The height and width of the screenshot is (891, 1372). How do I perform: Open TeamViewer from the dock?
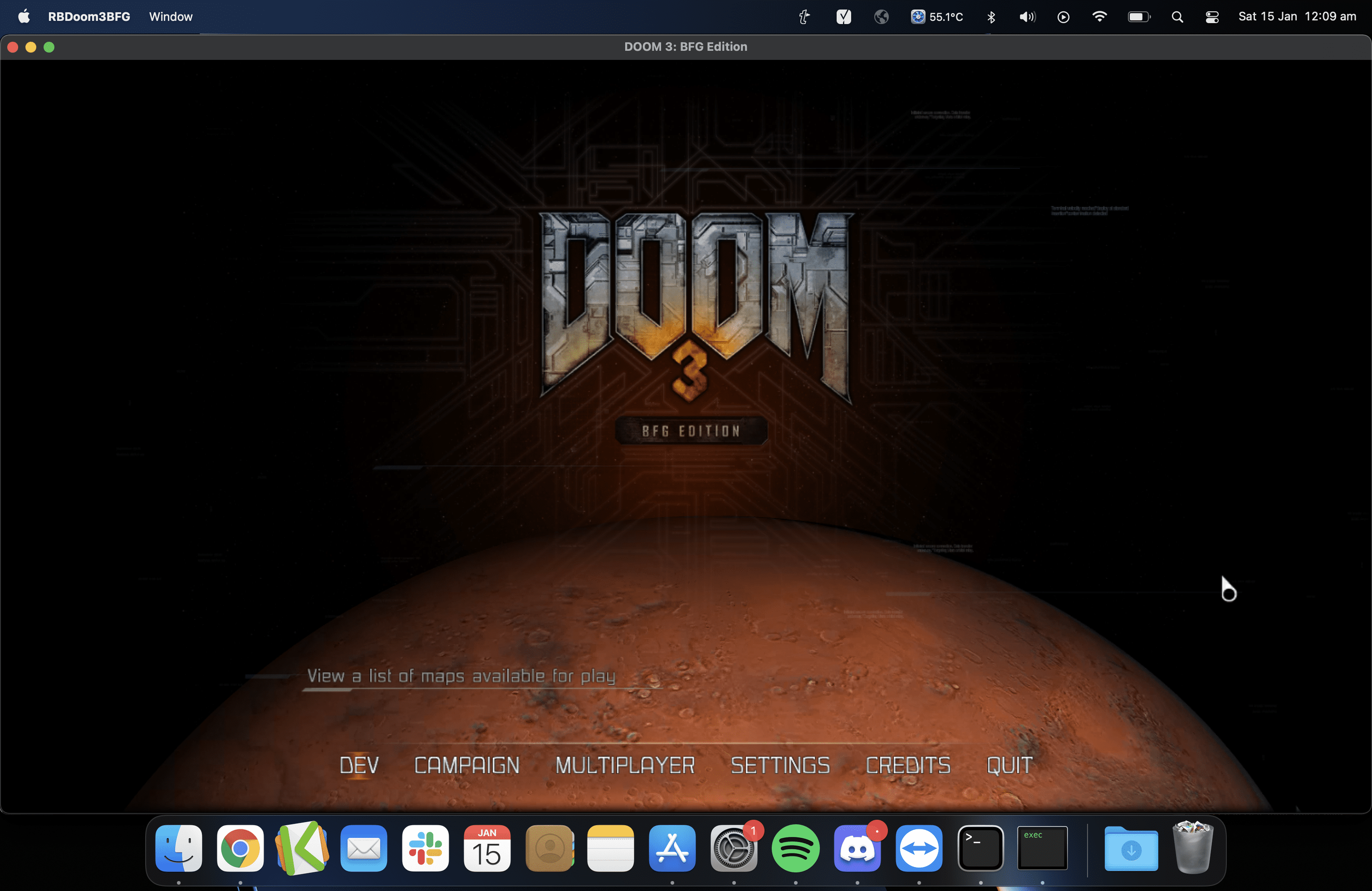coord(919,848)
